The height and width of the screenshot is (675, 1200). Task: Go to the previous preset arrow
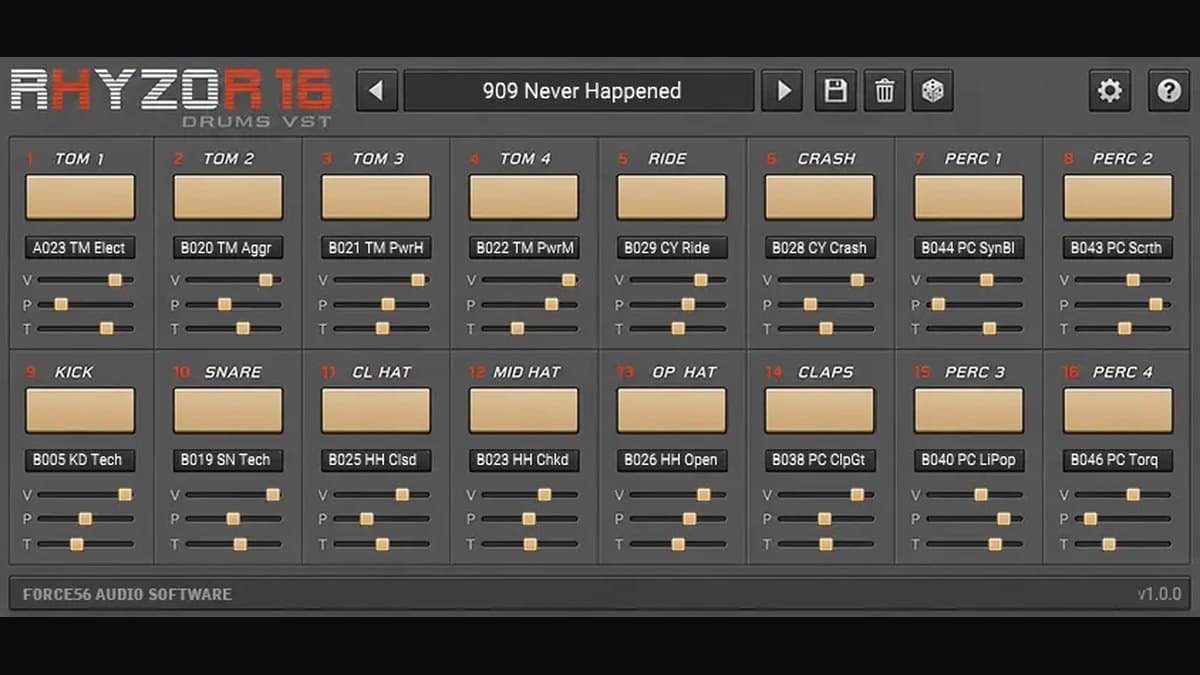(x=377, y=91)
